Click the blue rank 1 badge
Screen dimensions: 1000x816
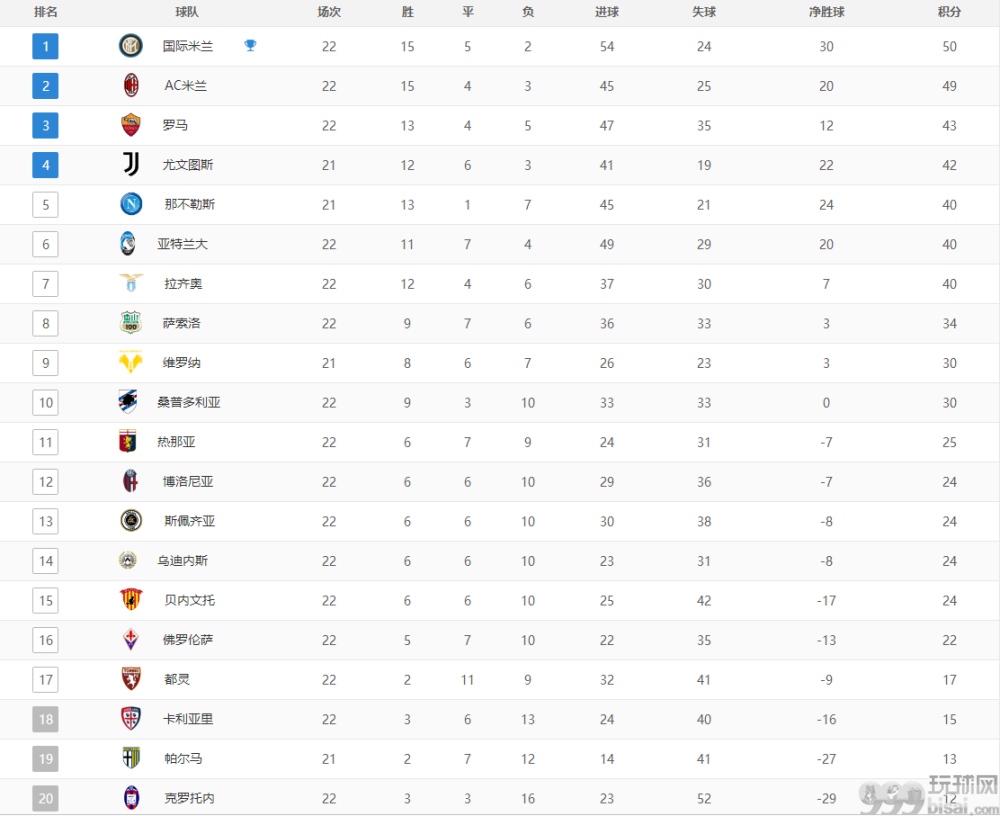45,46
